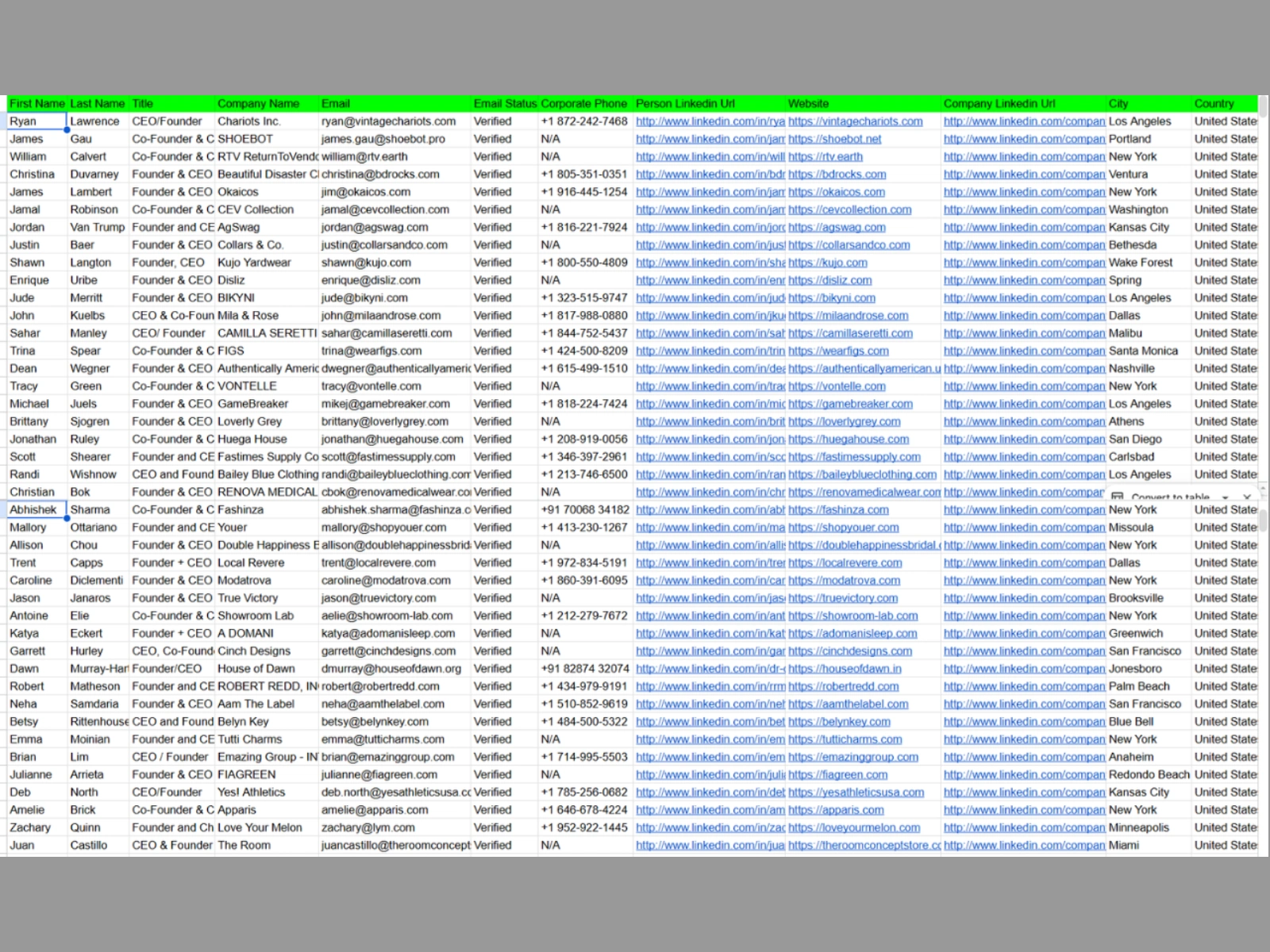Dismiss the Convert to table suggestion
This screenshot has height=952, width=1270.
pyautogui.click(x=1247, y=497)
